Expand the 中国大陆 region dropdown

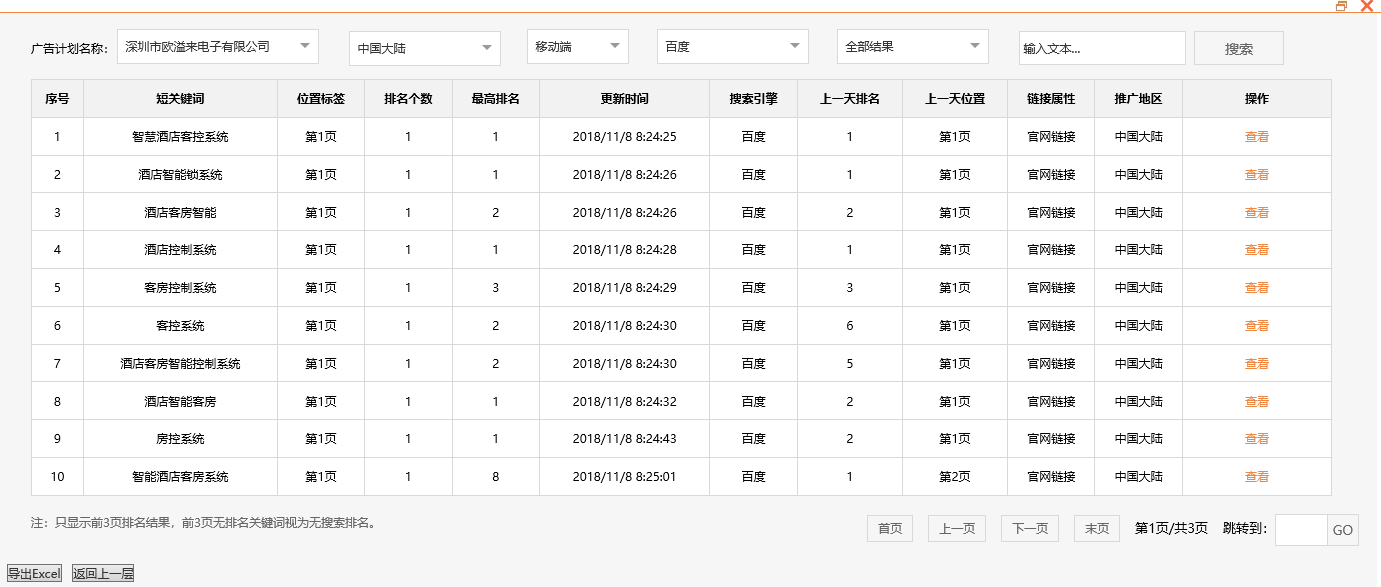[x=423, y=47]
